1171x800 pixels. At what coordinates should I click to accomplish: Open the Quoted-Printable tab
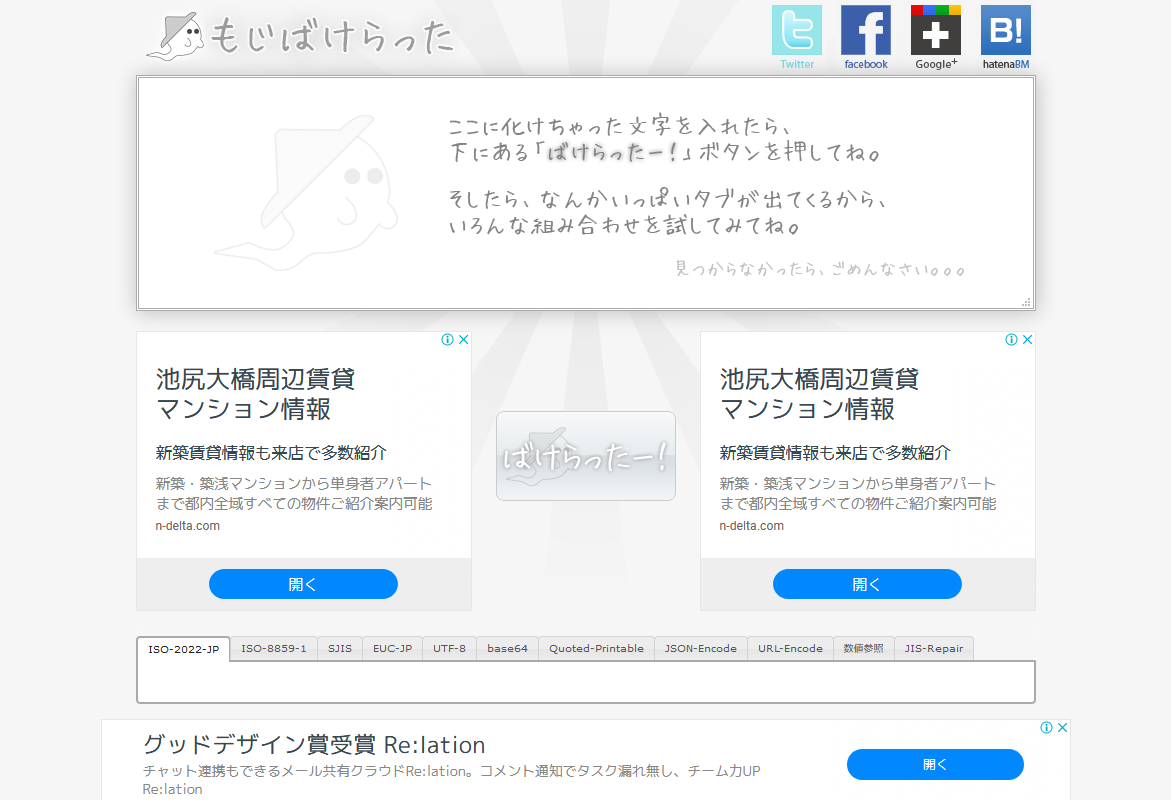click(596, 649)
